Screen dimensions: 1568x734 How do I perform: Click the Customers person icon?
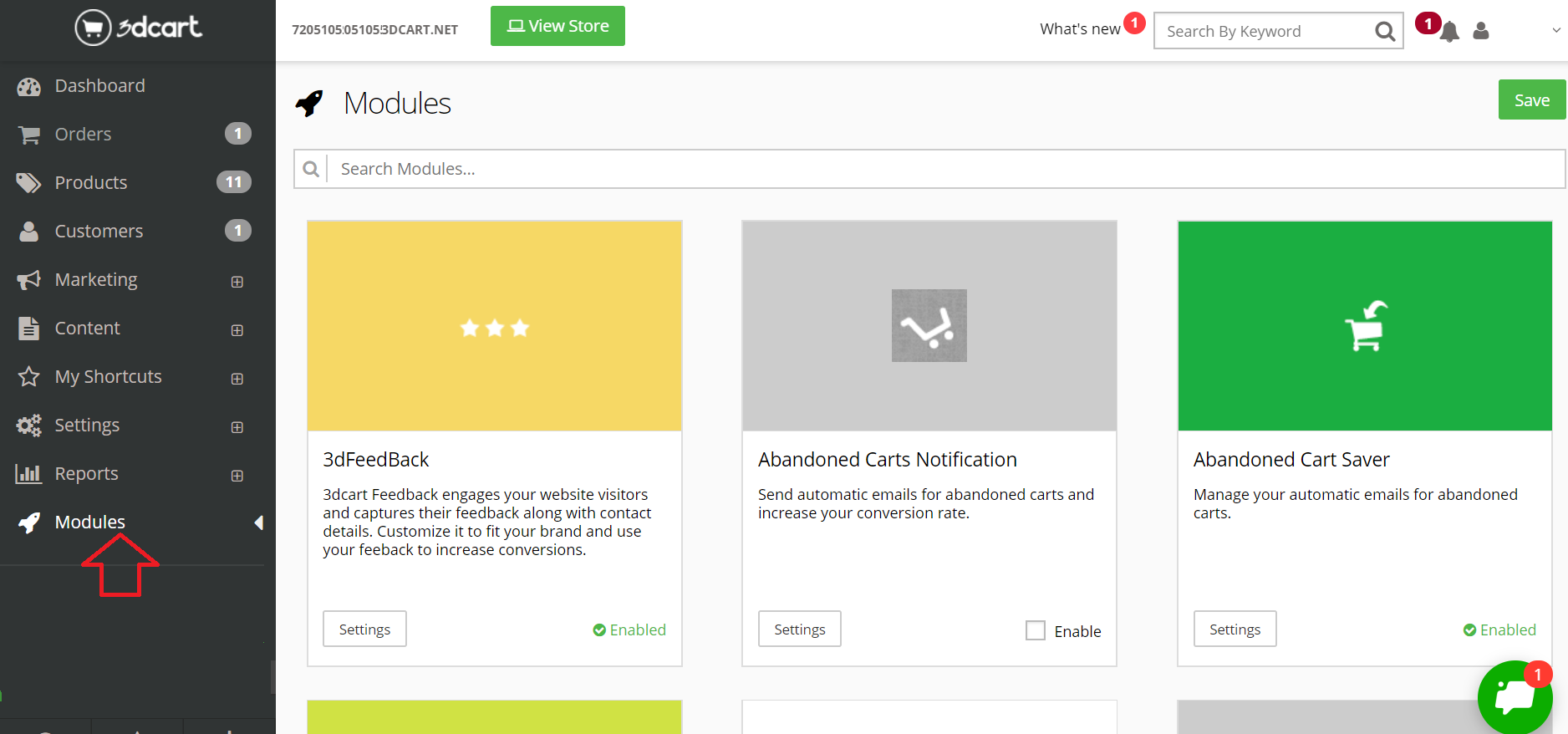(x=29, y=232)
